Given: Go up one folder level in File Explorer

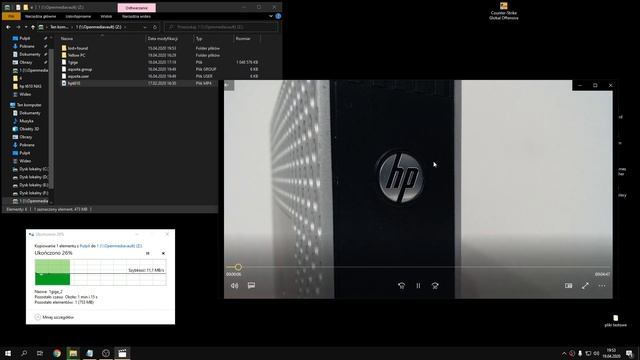Looking at the screenshot, I should [x=33, y=27].
